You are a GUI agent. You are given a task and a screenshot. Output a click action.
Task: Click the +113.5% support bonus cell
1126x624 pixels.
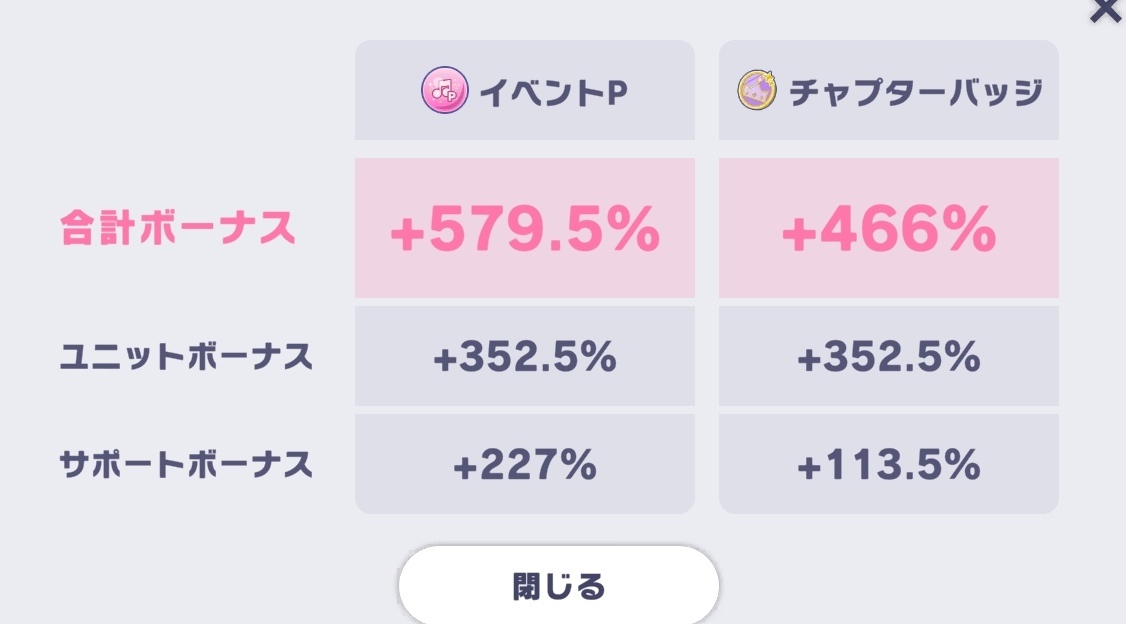coord(889,464)
